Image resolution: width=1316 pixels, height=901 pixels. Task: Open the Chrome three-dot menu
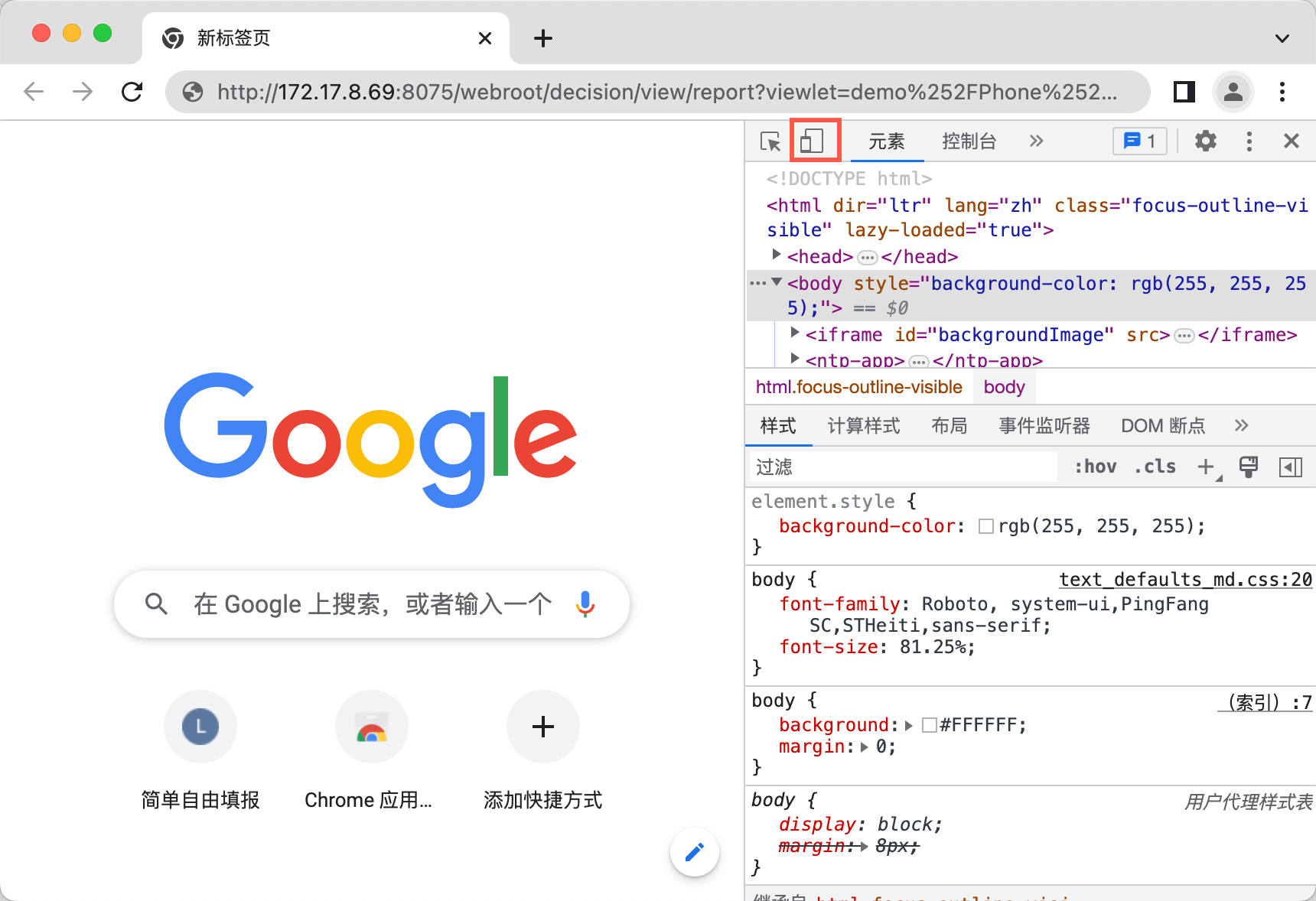pyautogui.click(x=1282, y=92)
